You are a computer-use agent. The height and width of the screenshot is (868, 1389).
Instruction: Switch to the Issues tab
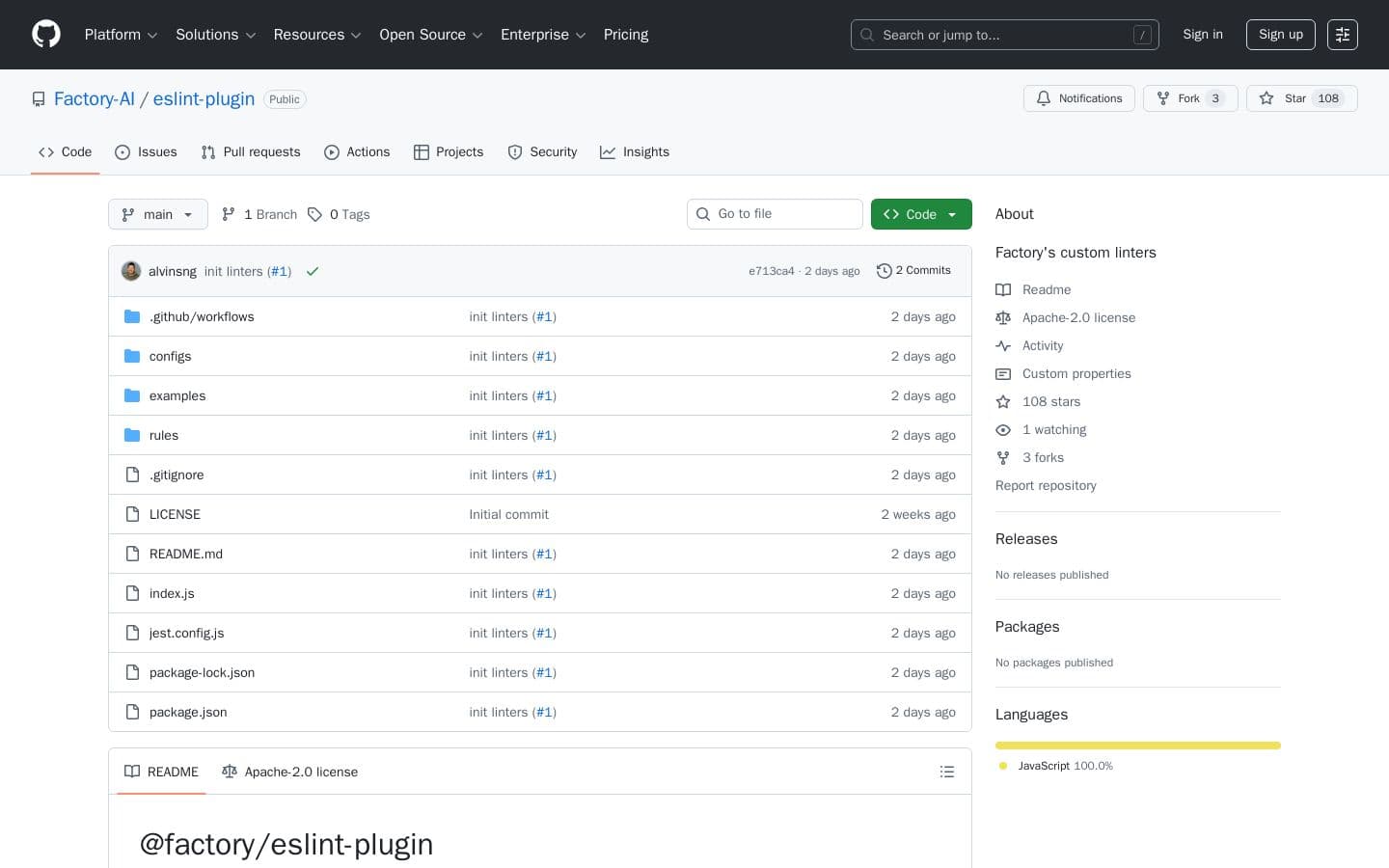point(146,151)
